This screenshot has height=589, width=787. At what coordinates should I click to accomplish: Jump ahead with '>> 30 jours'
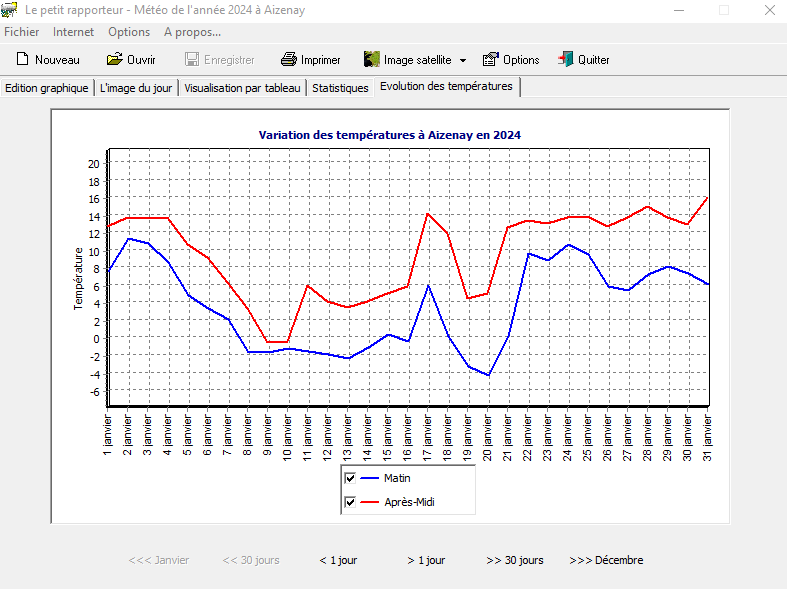(x=515, y=560)
